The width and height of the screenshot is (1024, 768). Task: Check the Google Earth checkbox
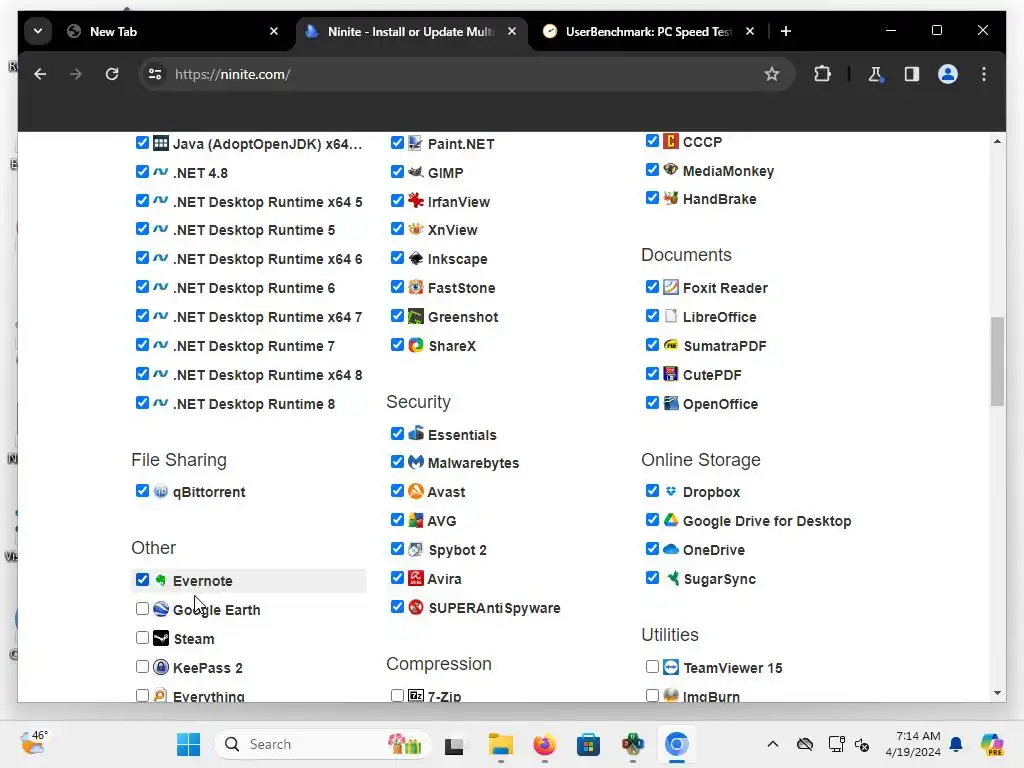click(142, 609)
